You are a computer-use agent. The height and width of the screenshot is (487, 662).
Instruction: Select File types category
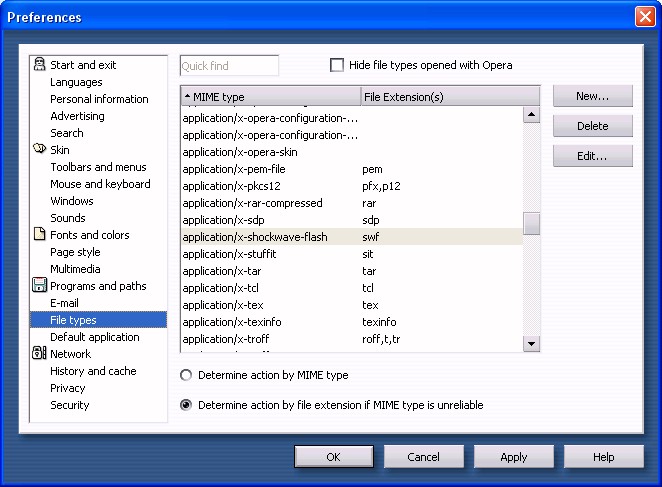tap(98, 320)
